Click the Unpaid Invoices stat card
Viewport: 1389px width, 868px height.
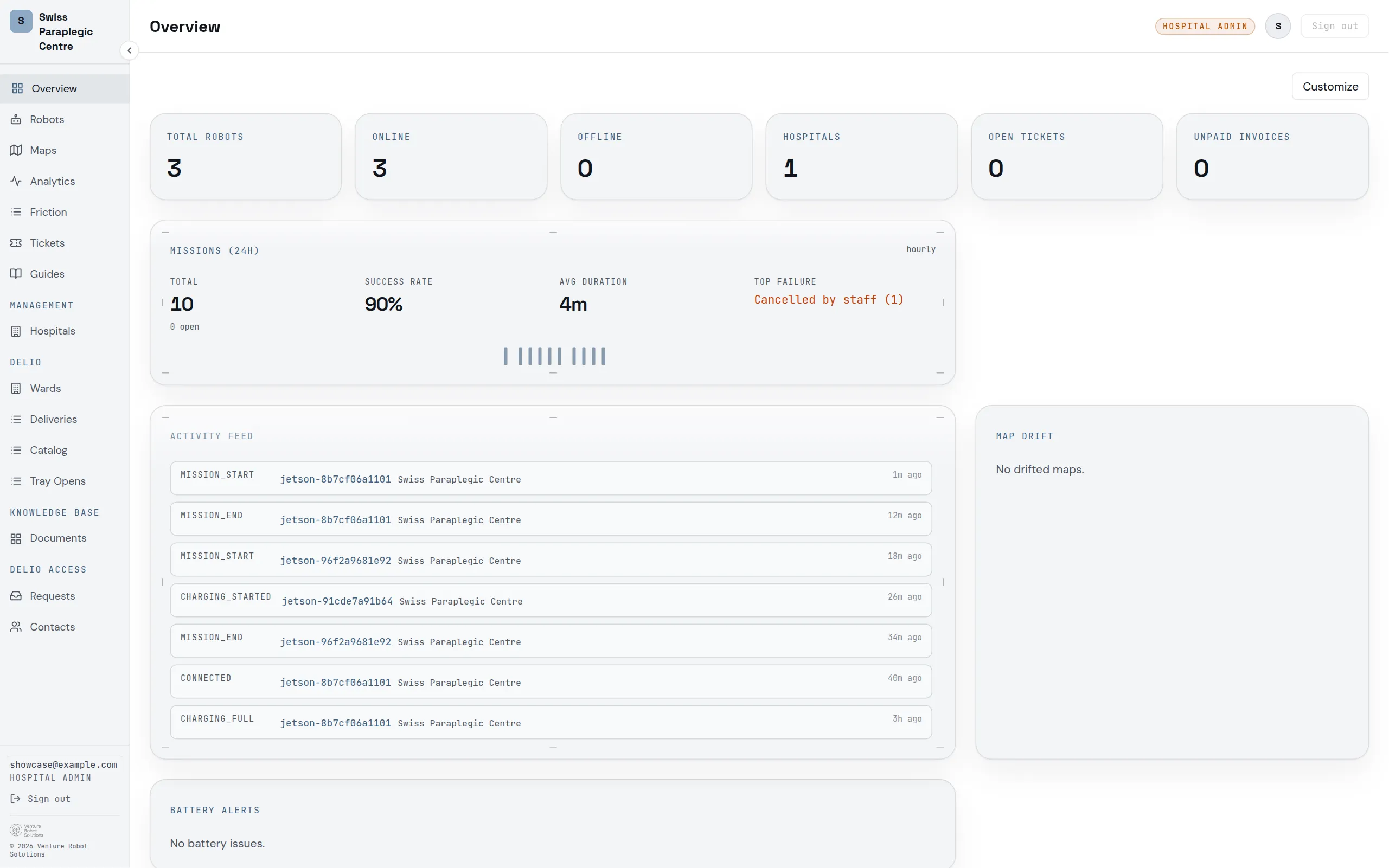(1272, 156)
